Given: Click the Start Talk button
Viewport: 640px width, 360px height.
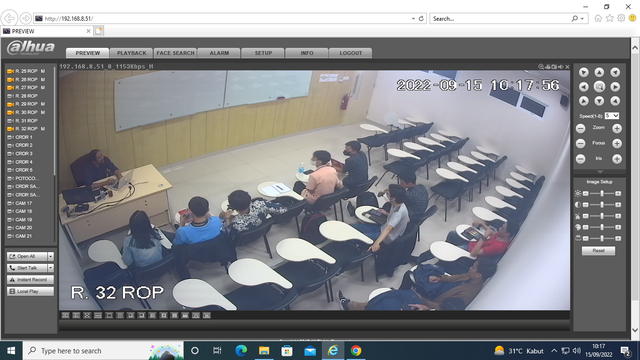Looking at the screenshot, I should click(27, 268).
